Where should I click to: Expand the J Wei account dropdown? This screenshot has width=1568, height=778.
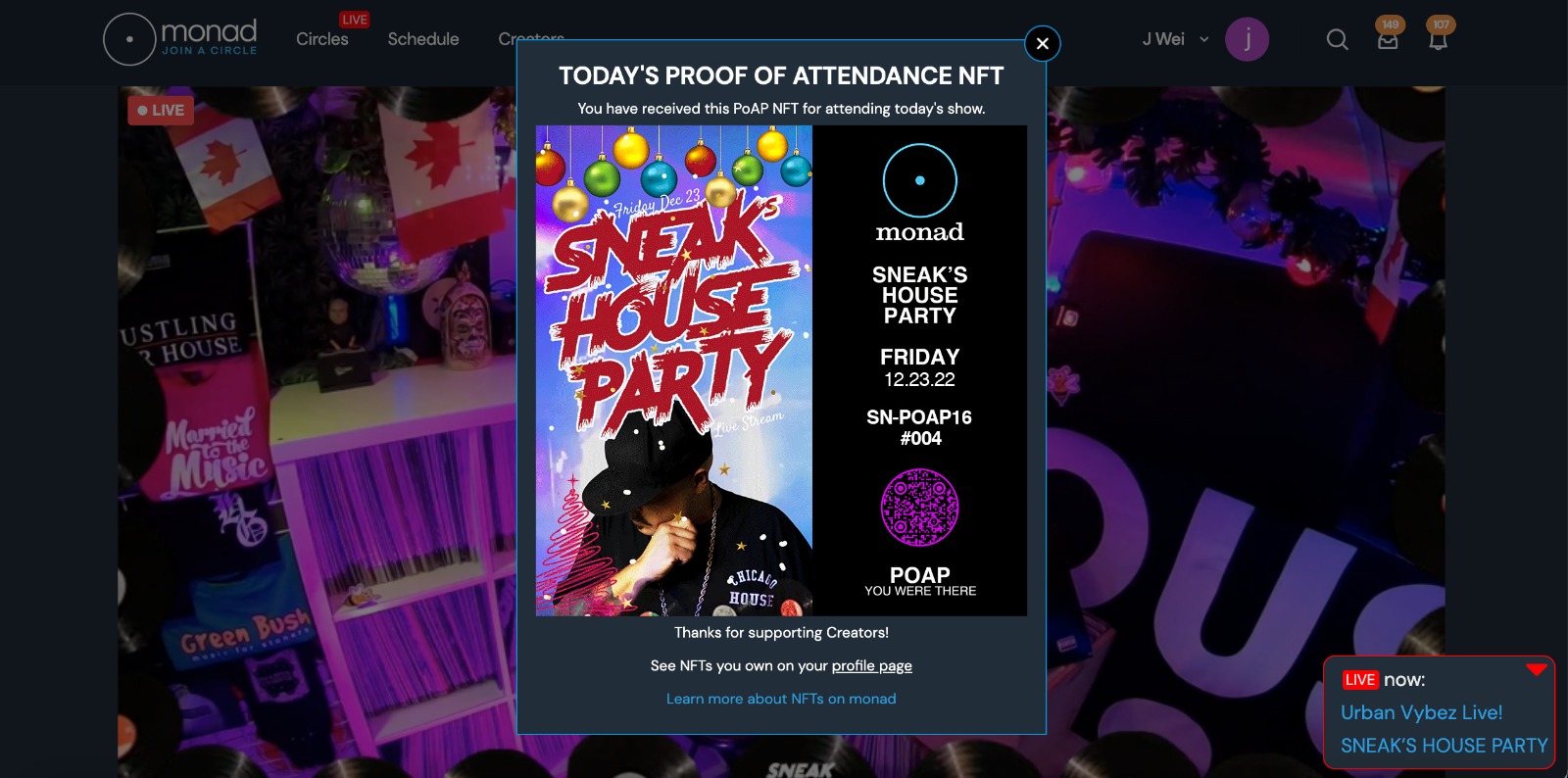(x=1175, y=39)
